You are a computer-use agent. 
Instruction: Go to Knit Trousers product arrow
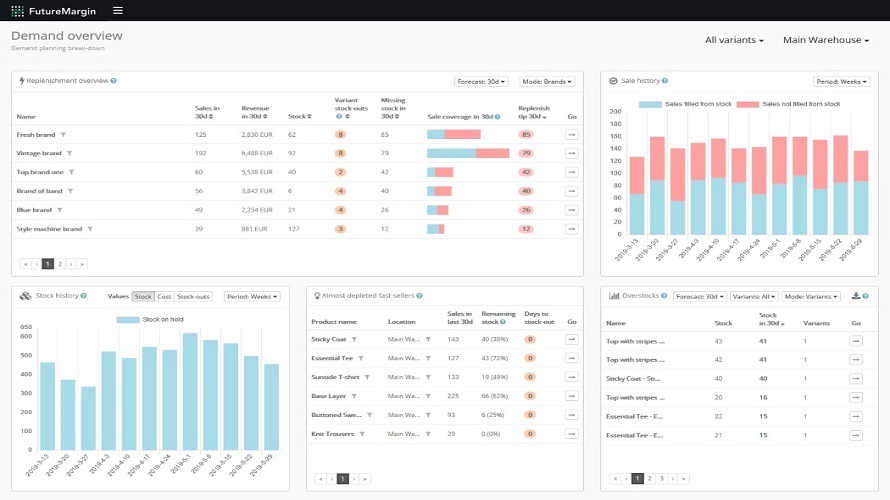point(572,434)
